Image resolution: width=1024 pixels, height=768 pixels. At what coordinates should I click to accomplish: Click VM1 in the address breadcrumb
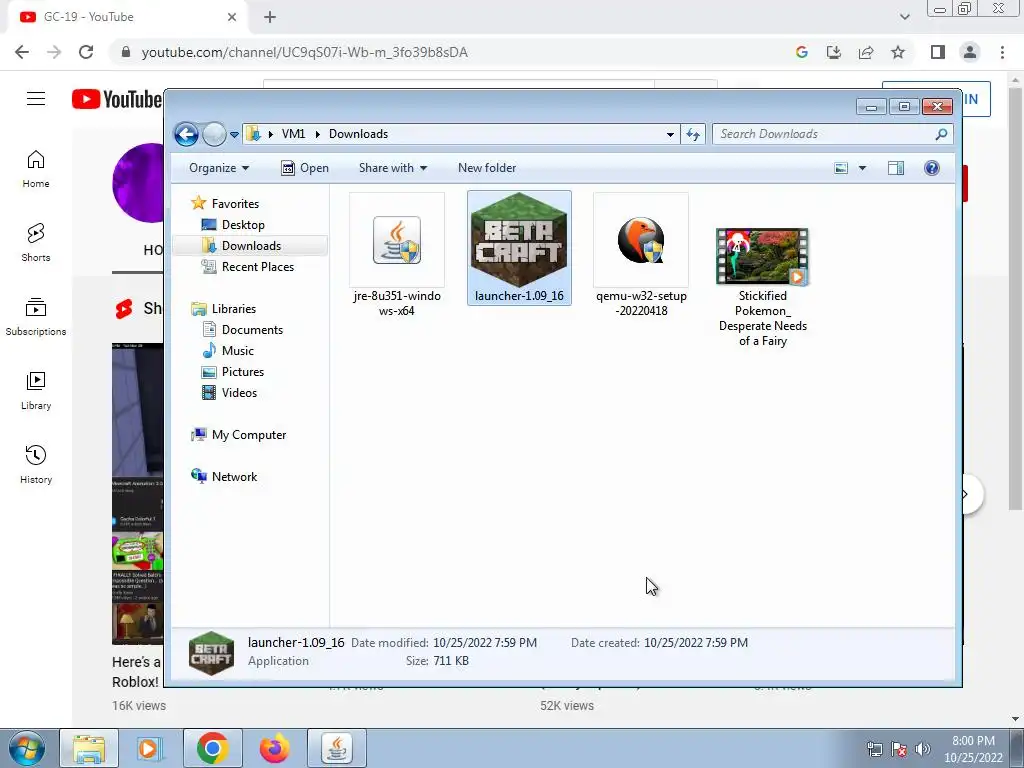tap(293, 134)
